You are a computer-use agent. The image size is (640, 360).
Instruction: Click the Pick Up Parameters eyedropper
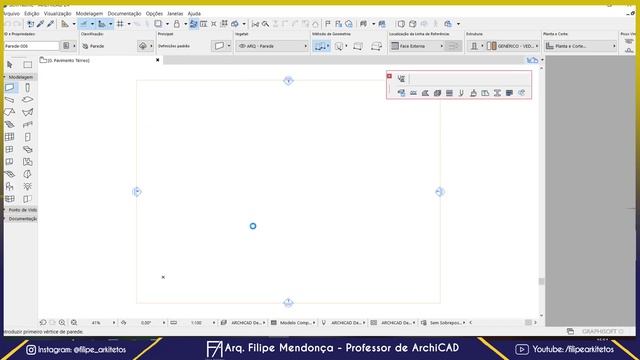click(x=40, y=24)
